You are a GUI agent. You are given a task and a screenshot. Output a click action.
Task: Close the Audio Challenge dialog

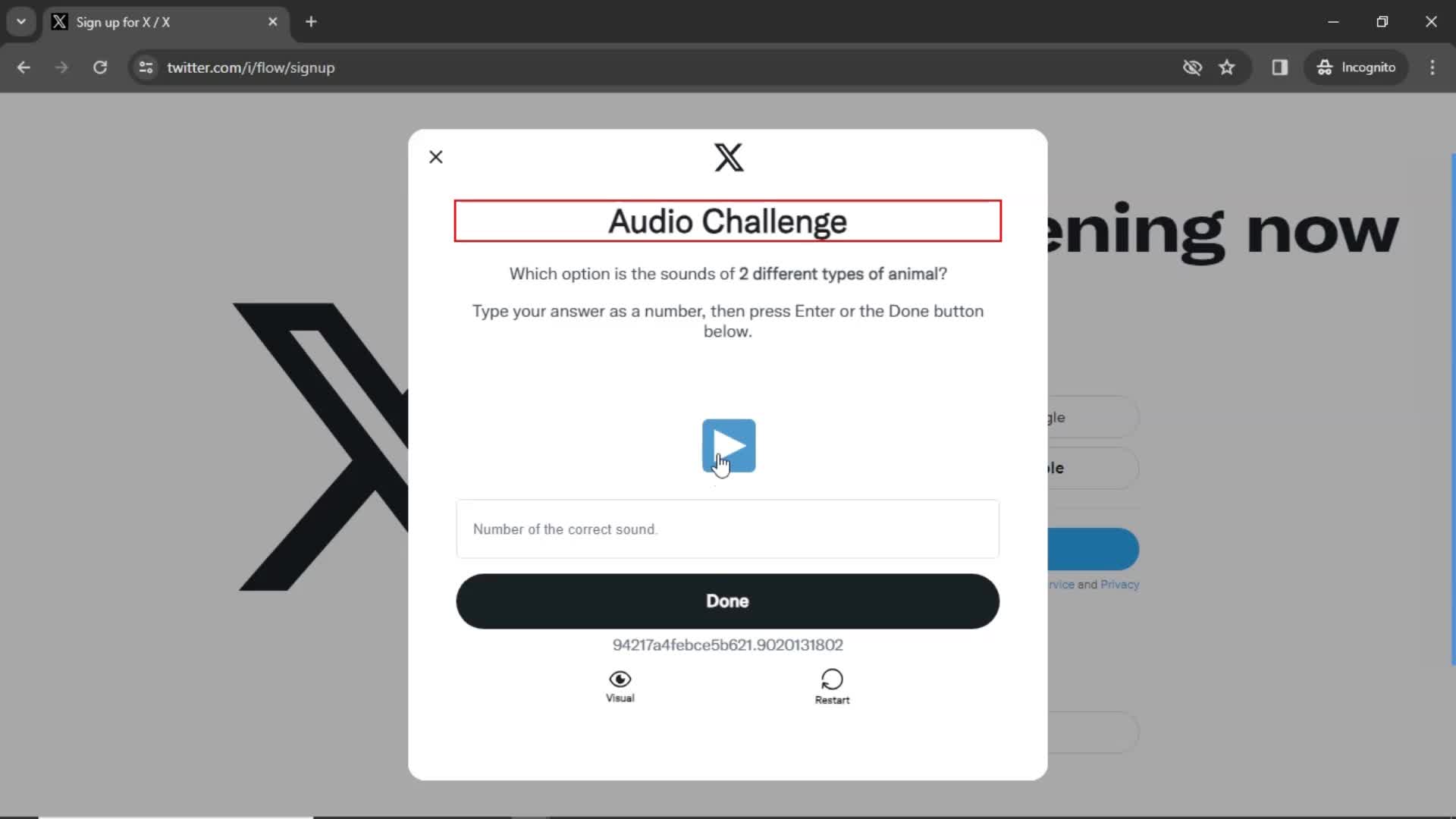pyautogui.click(x=436, y=157)
